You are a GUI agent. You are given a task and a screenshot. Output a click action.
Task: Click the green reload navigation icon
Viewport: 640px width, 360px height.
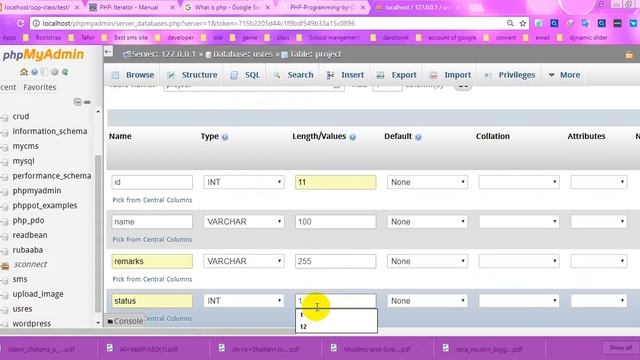point(64,72)
